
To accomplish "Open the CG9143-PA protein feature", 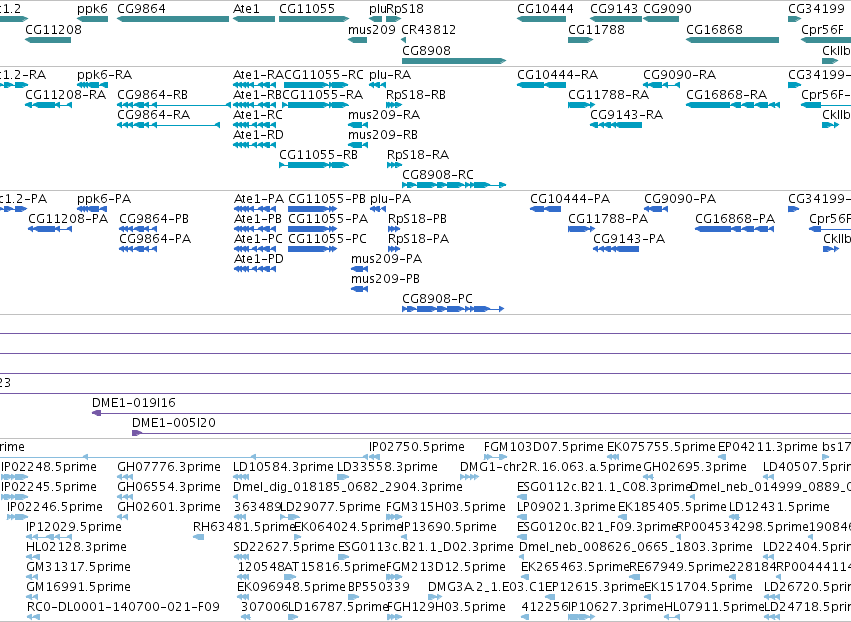I will tap(616, 249).
